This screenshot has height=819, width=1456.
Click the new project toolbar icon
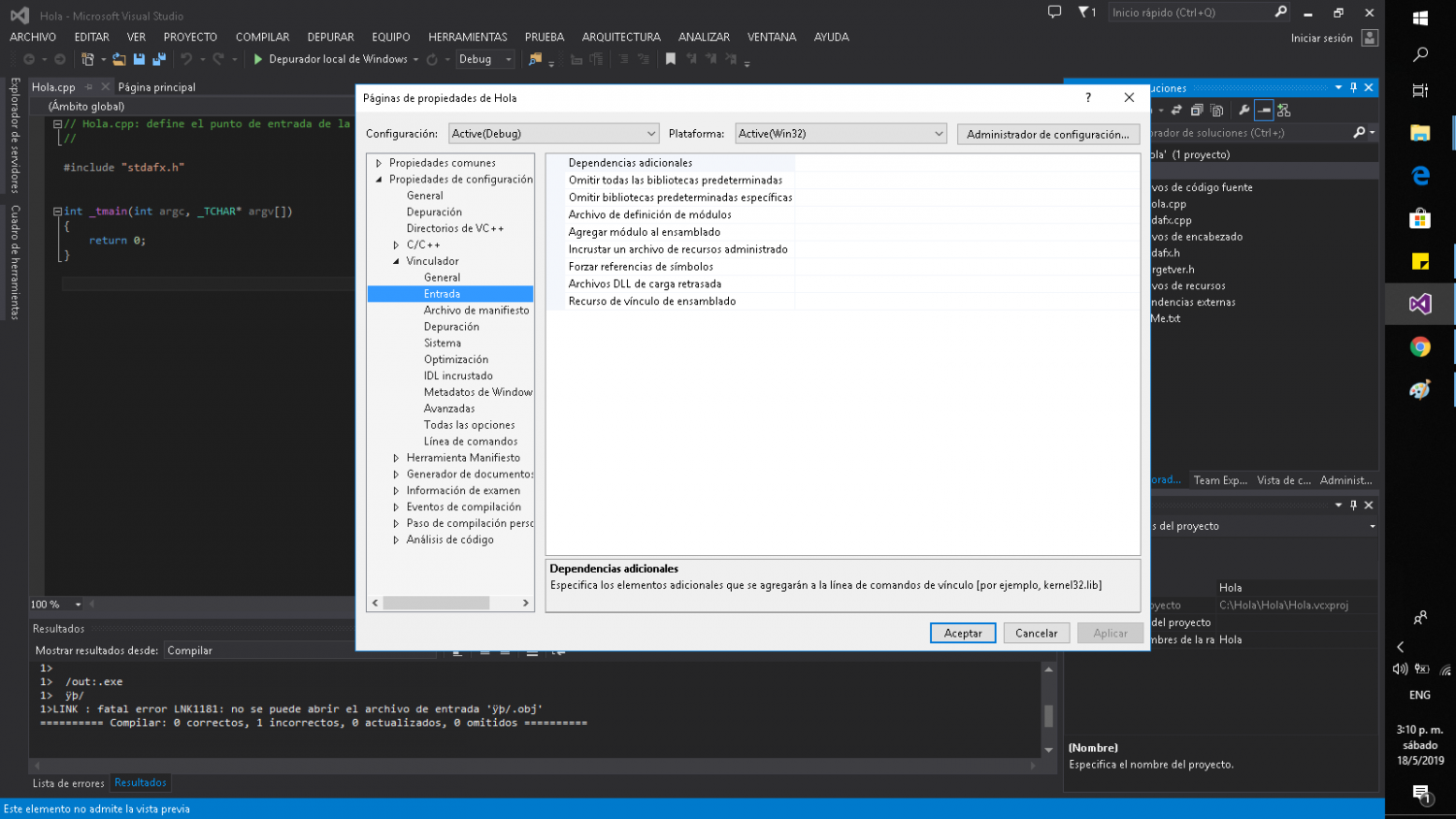pos(87,59)
